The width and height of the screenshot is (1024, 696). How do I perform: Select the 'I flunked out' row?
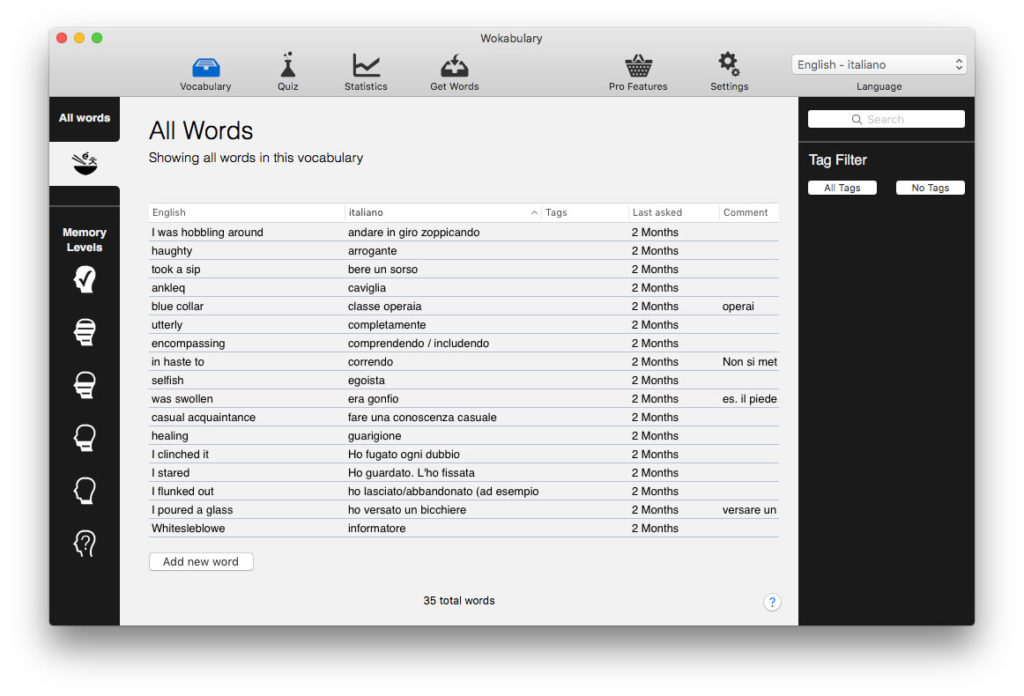point(464,492)
